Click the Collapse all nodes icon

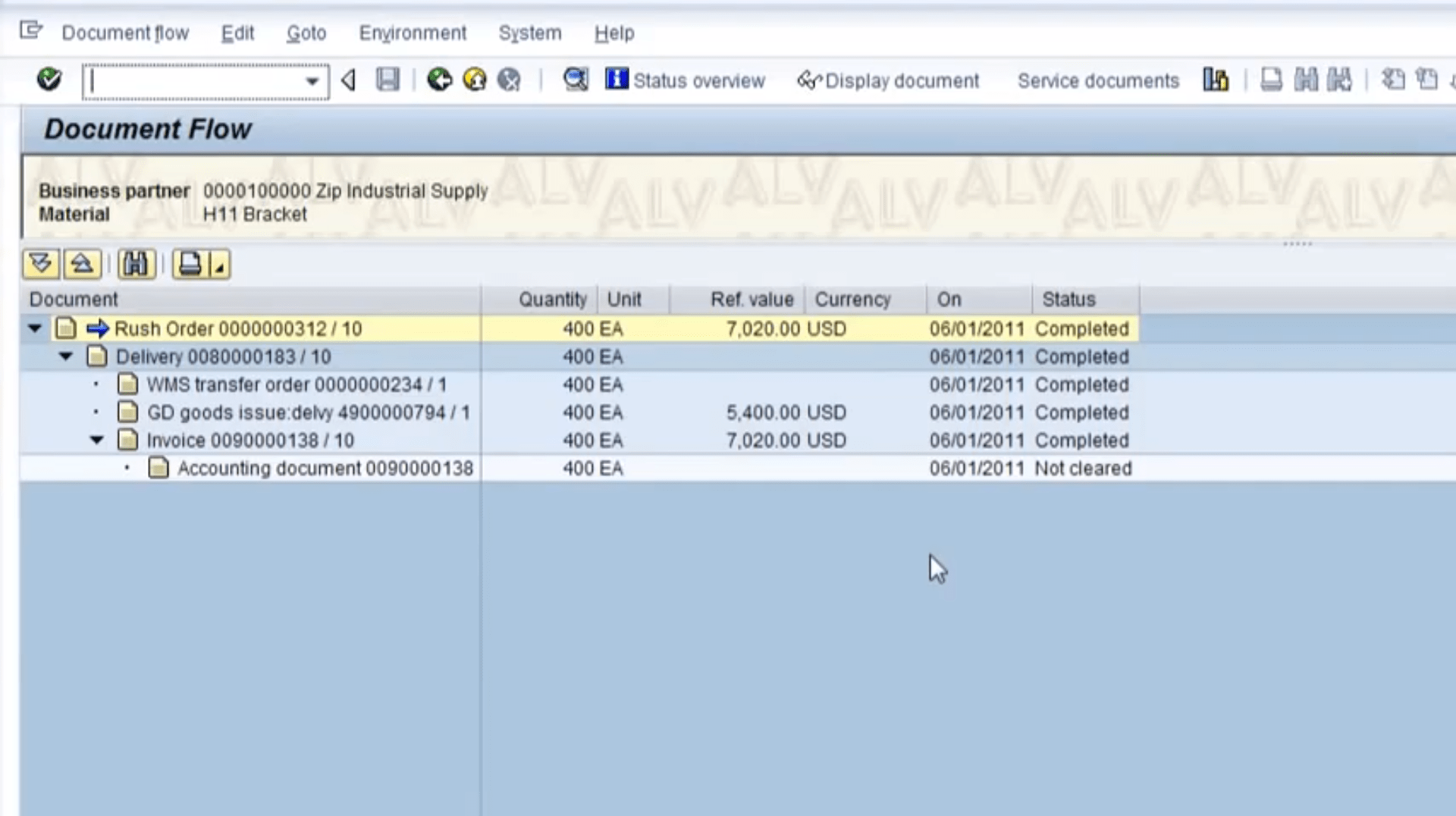pyautogui.click(x=82, y=264)
